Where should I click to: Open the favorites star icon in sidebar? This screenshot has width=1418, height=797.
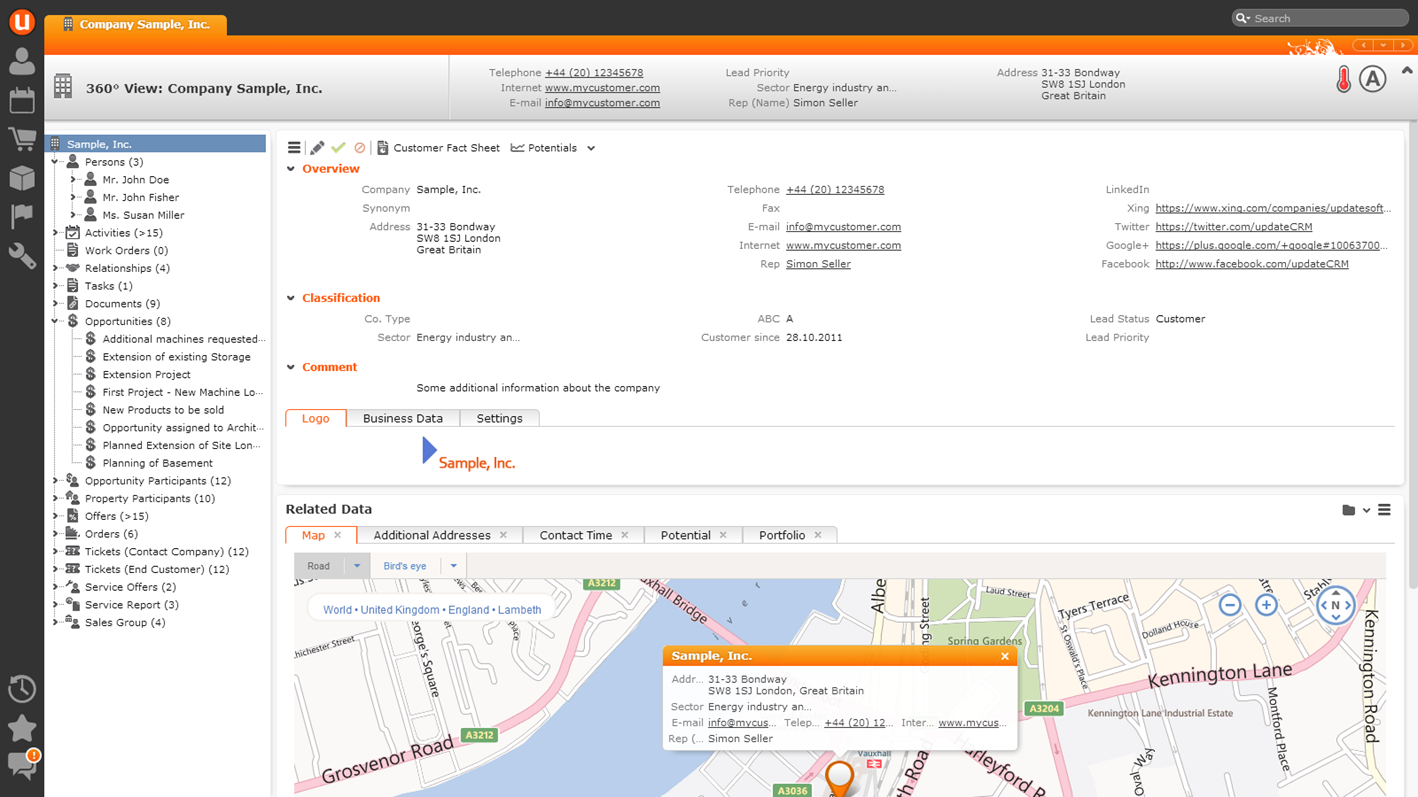22,728
